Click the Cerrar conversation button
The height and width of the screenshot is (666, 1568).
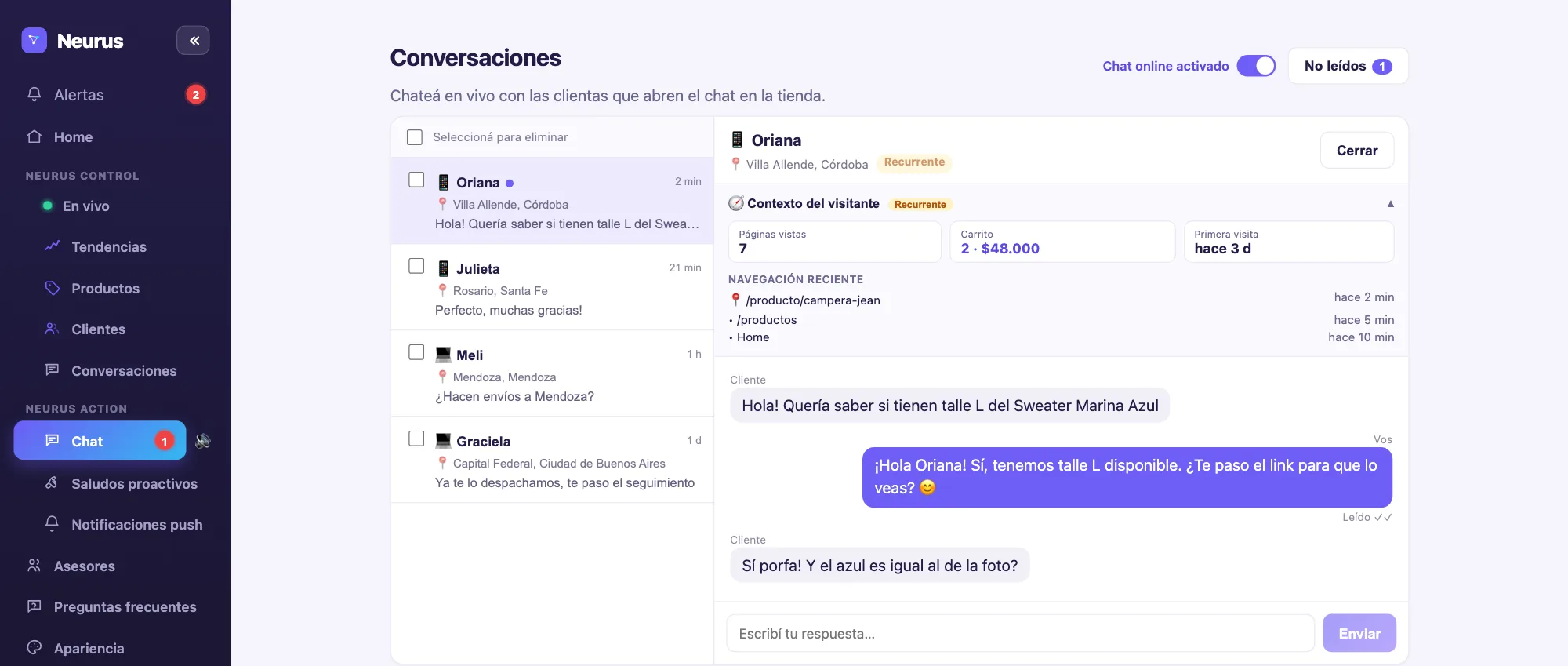click(x=1356, y=150)
